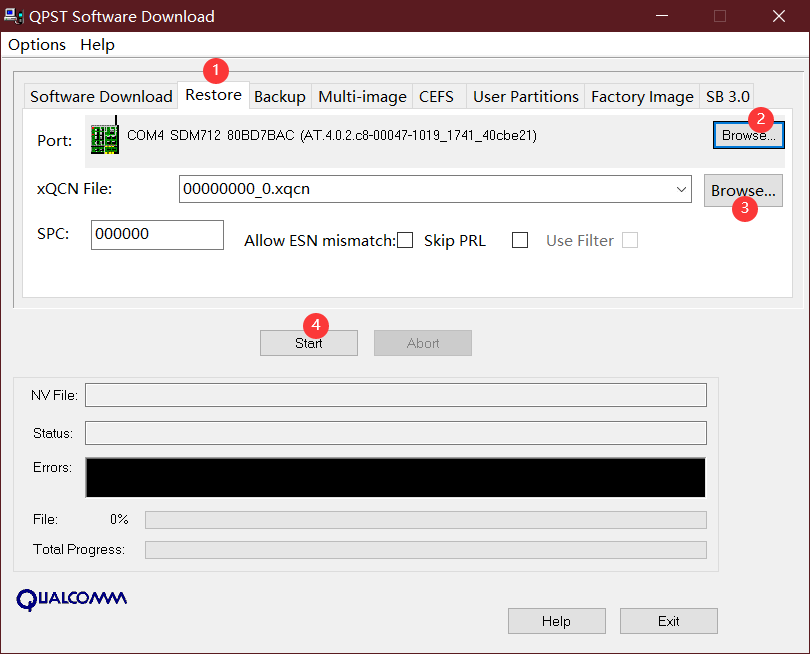Click the COM4 device port icon

tap(105, 136)
